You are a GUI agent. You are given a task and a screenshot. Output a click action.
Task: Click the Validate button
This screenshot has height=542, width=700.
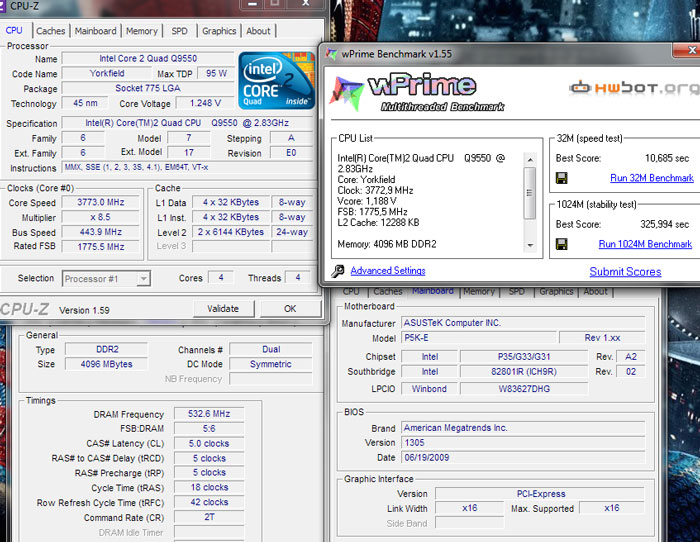[223, 309]
